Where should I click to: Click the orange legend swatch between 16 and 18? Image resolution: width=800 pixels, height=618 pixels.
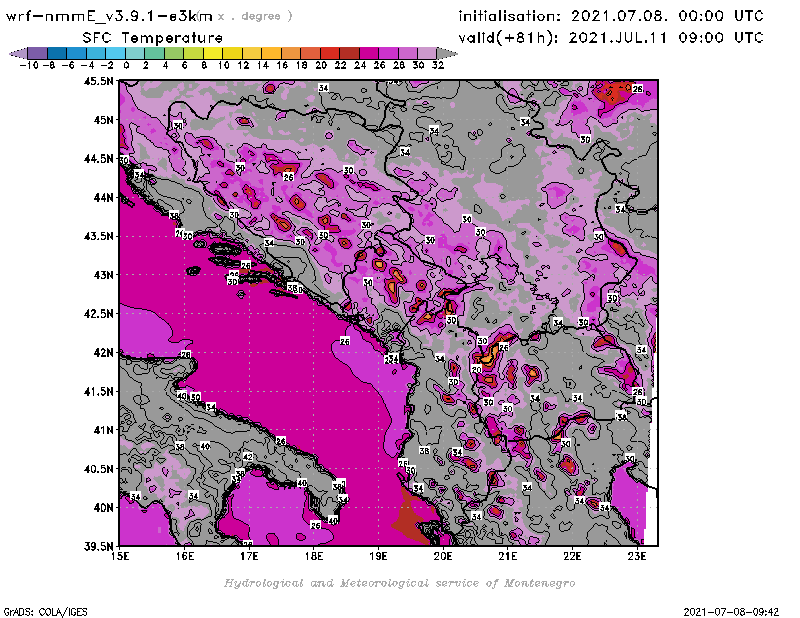(291, 53)
